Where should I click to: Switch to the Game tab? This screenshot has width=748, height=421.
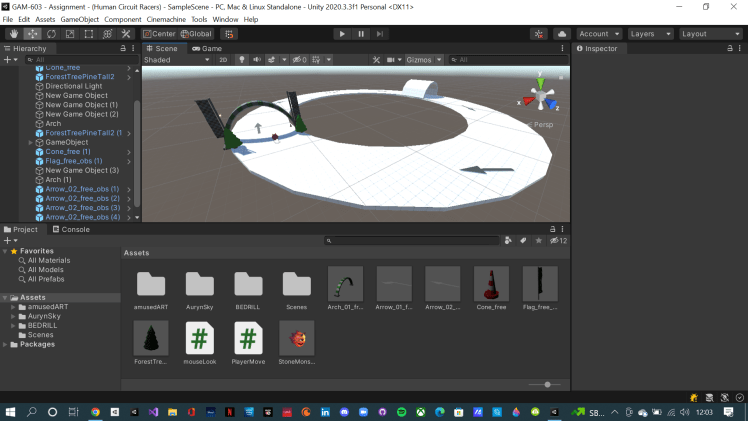[x=208, y=48]
